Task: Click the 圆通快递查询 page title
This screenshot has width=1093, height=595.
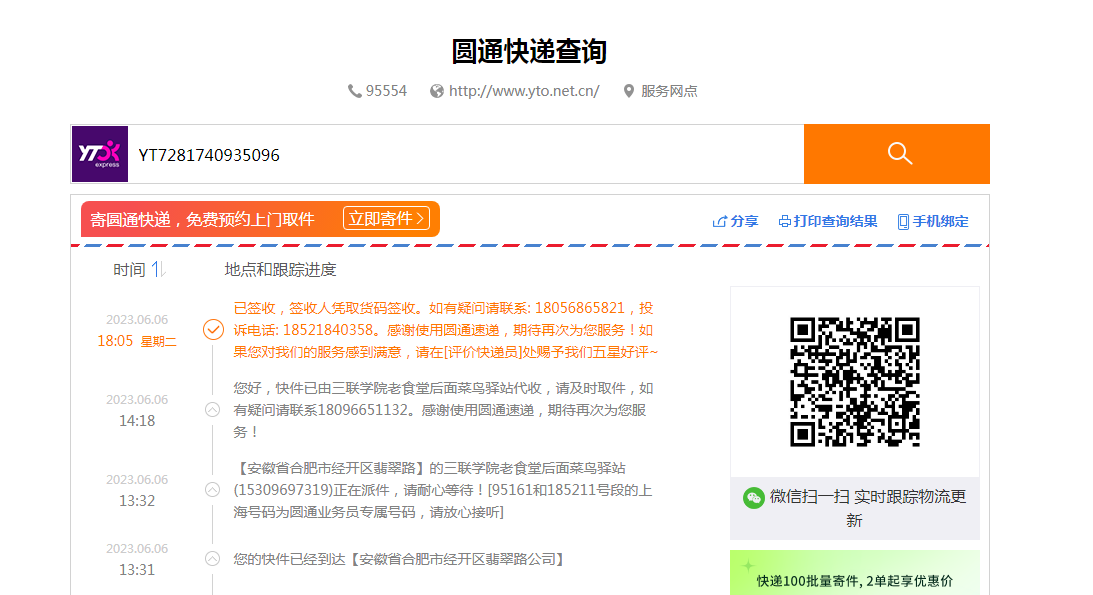Action: click(529, 52)
